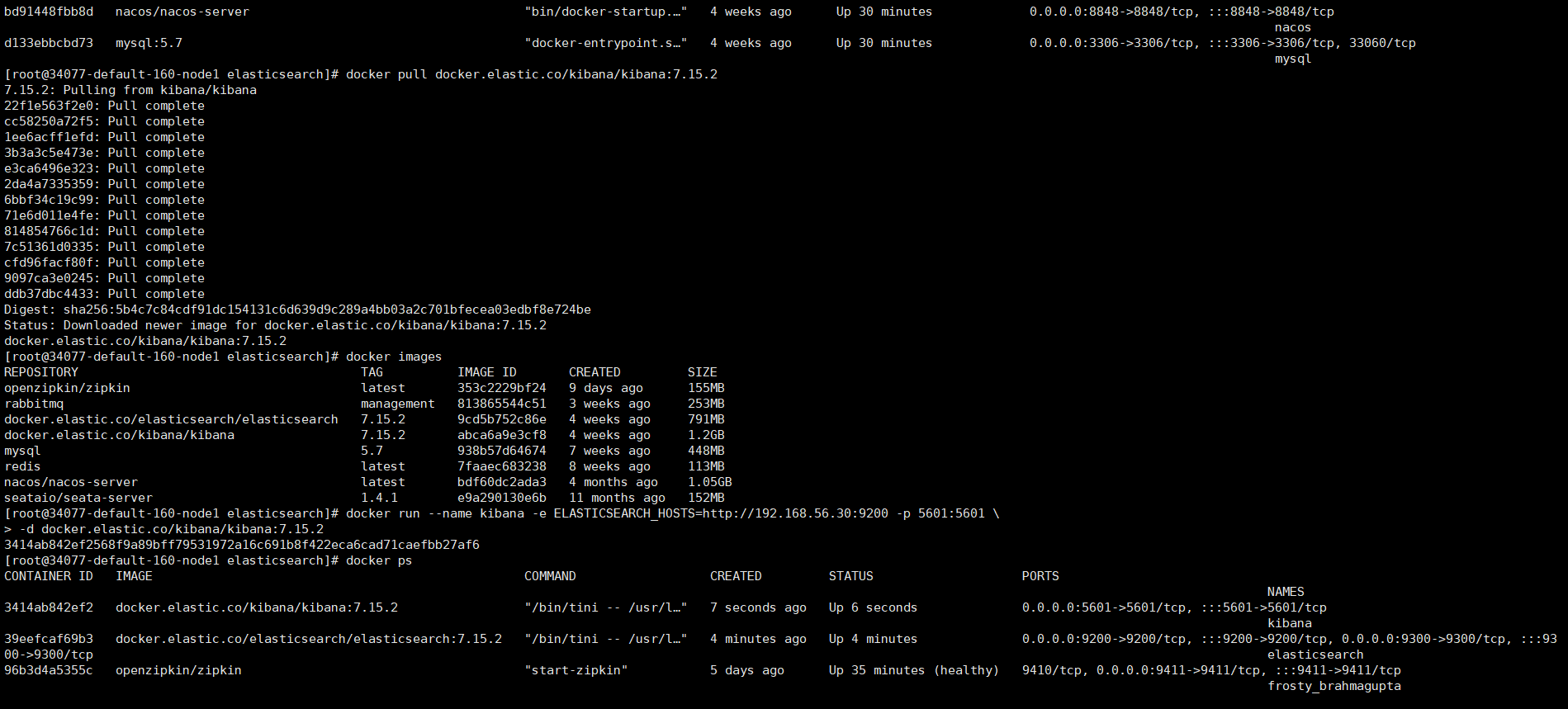This screenshot has width=1568, height=709.
Task: Click image ID 9cd5b752c86e
Action: [x=502, y=419]
